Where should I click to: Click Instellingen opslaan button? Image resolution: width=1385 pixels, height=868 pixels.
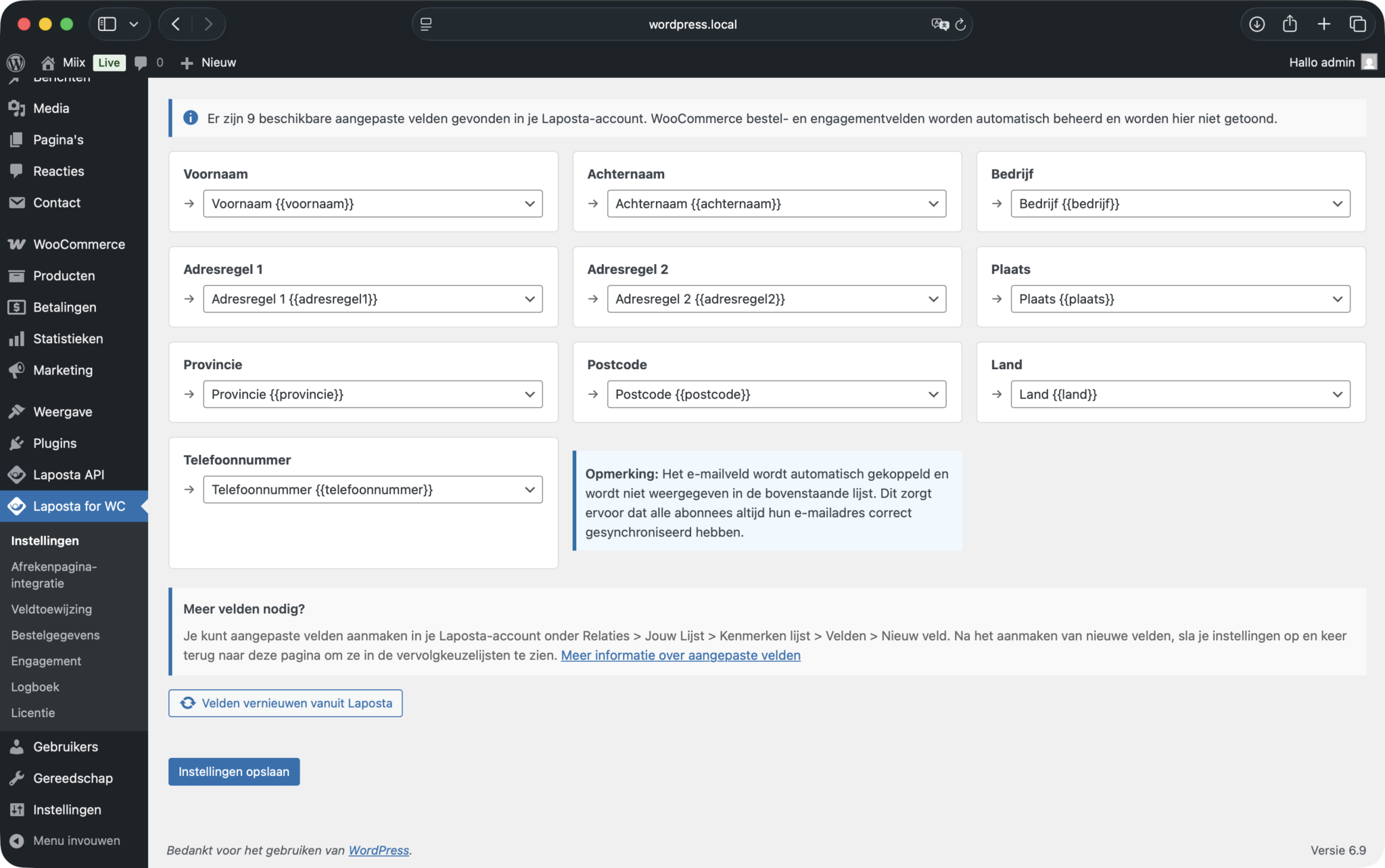coord(233,771)
